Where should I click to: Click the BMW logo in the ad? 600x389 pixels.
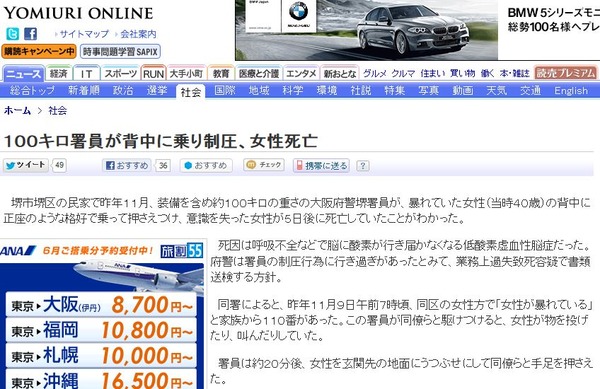pos(298,11)
